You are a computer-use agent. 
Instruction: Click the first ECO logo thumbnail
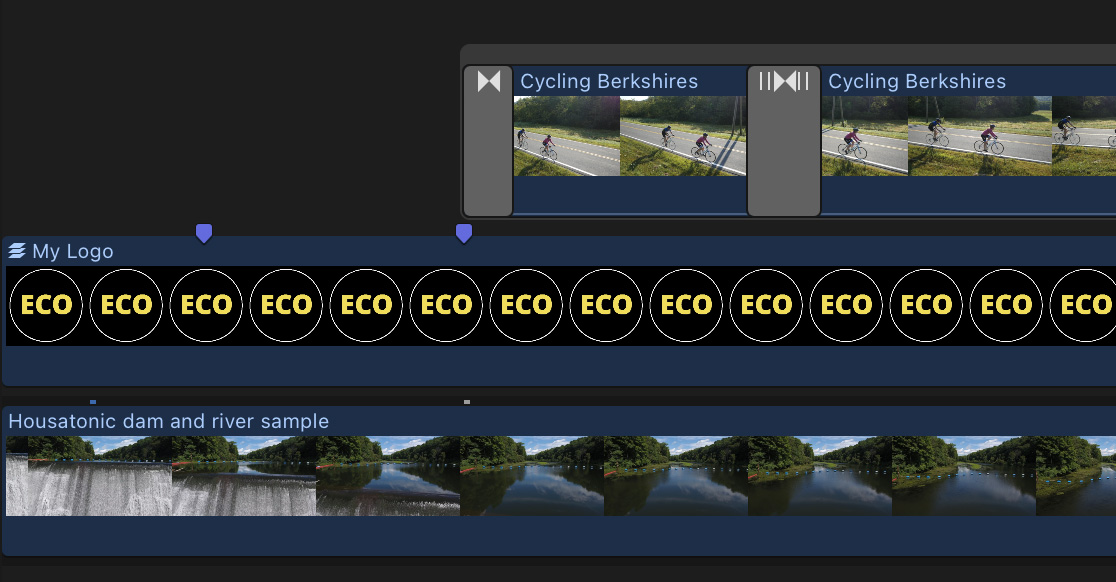(46, 305)
